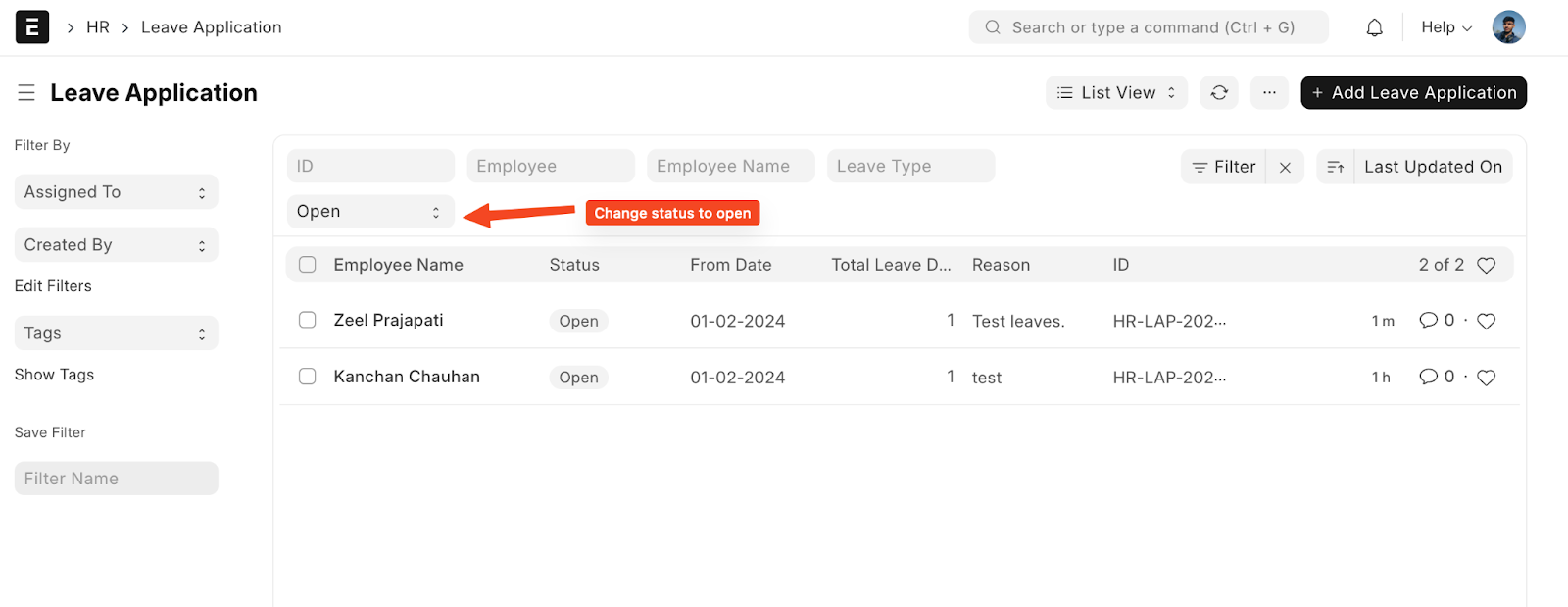Expand the Assigned To filter dropdown
Viewport: 1568px width, 607px height.
[116, 192]
